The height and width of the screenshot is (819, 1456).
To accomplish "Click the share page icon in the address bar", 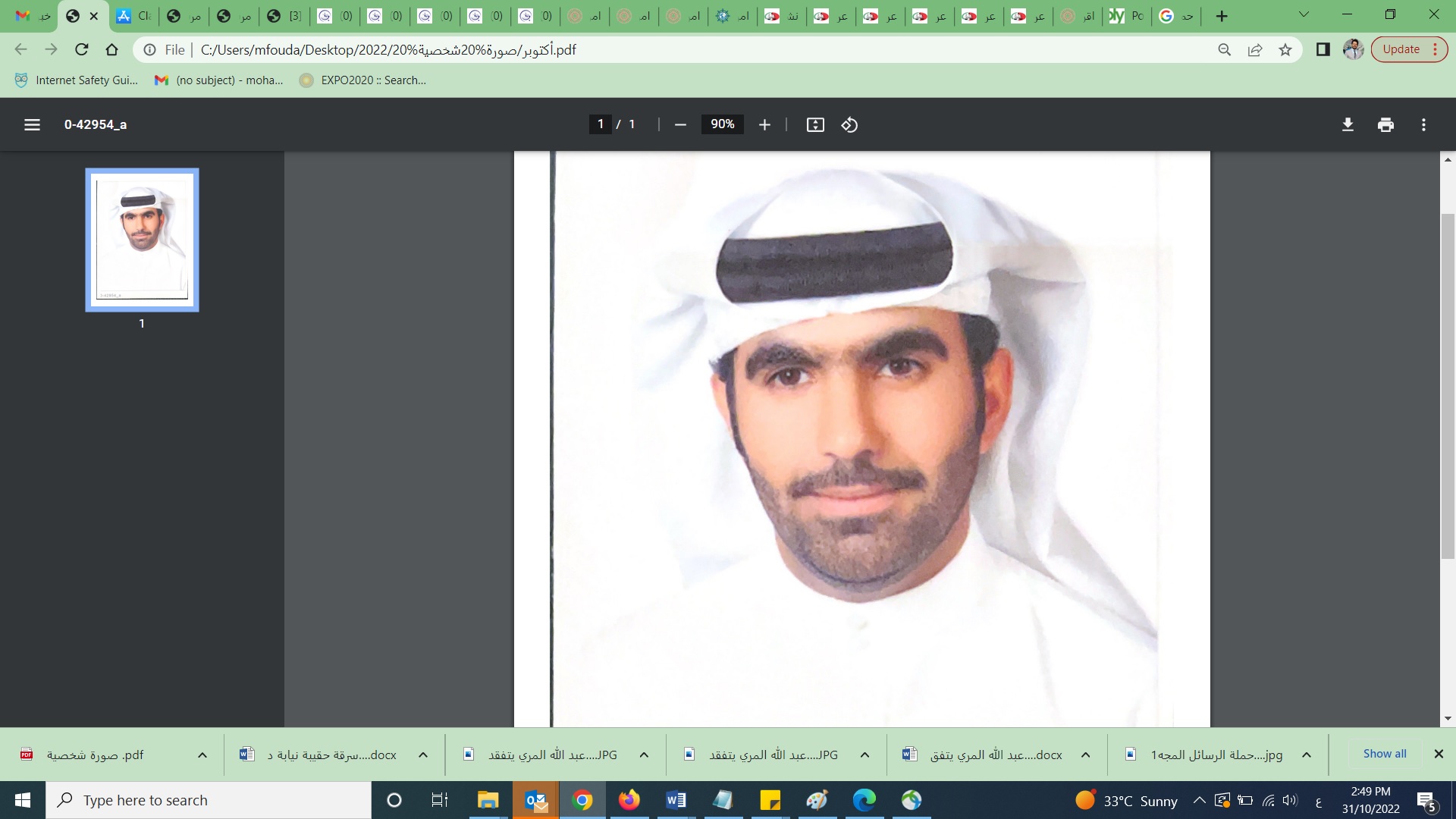I will click(1255, 50).
